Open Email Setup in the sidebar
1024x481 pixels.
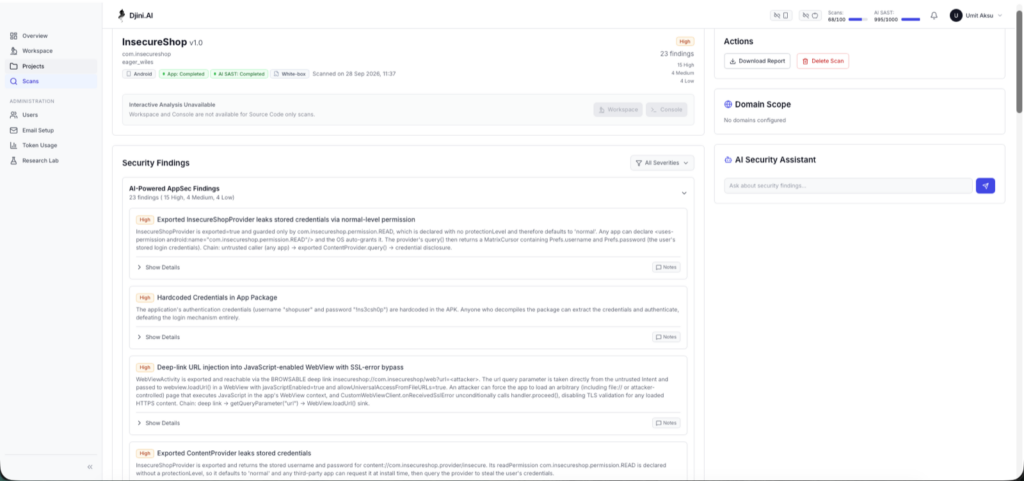(51, 130)
